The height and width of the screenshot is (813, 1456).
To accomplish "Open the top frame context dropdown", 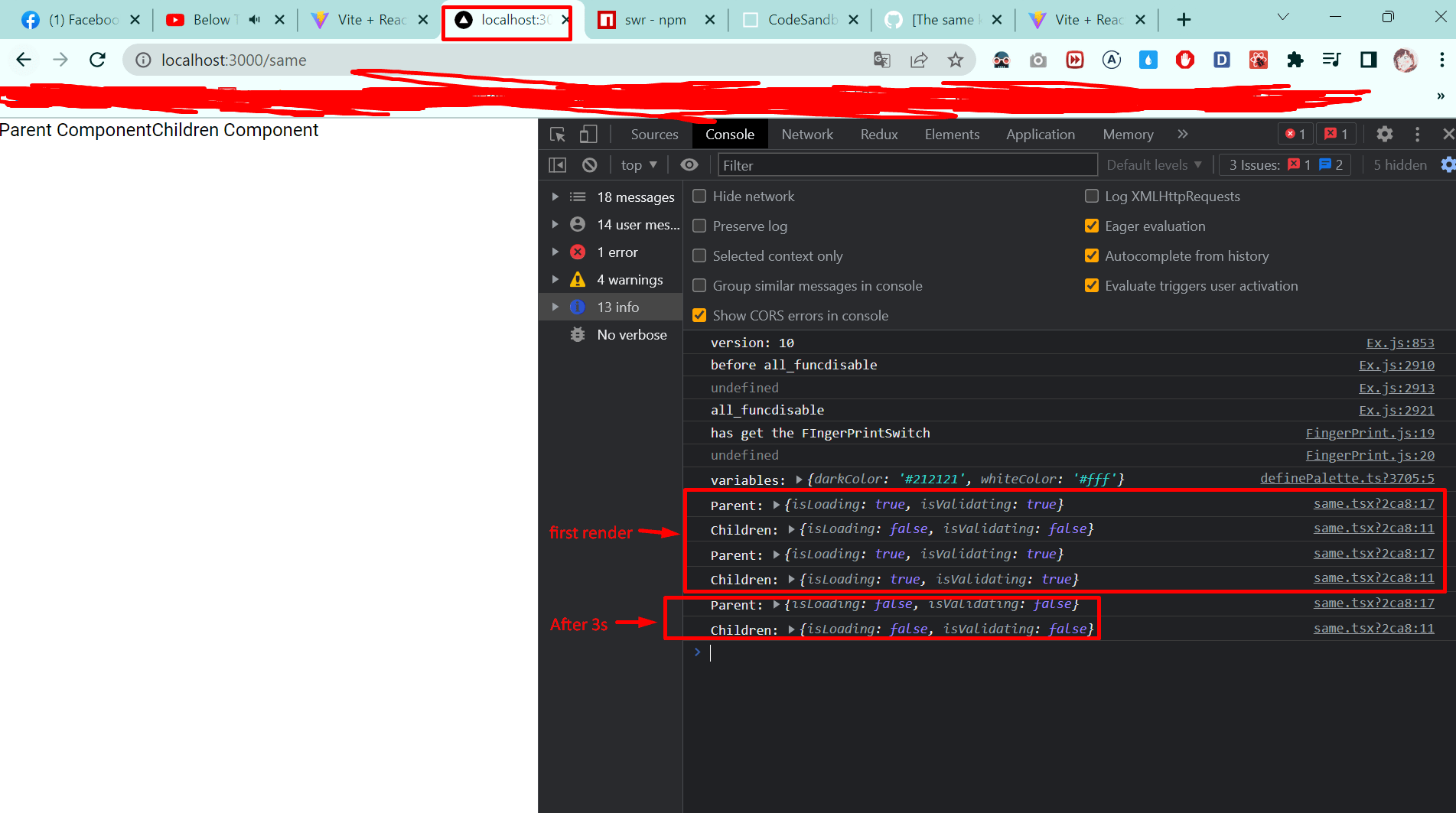I will pos(637,164).
